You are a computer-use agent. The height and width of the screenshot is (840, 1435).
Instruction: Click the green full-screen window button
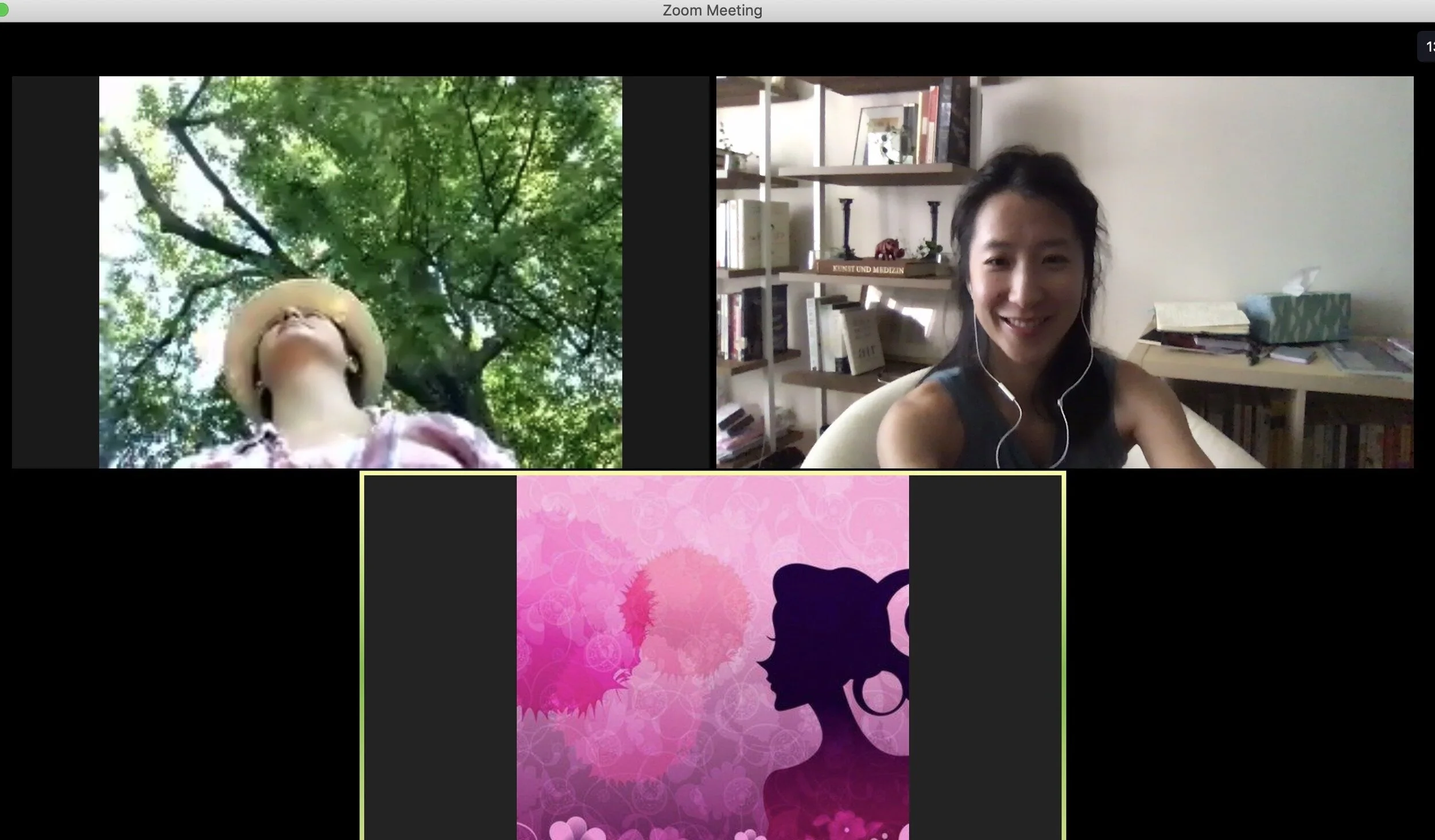(x=3, y=10)
